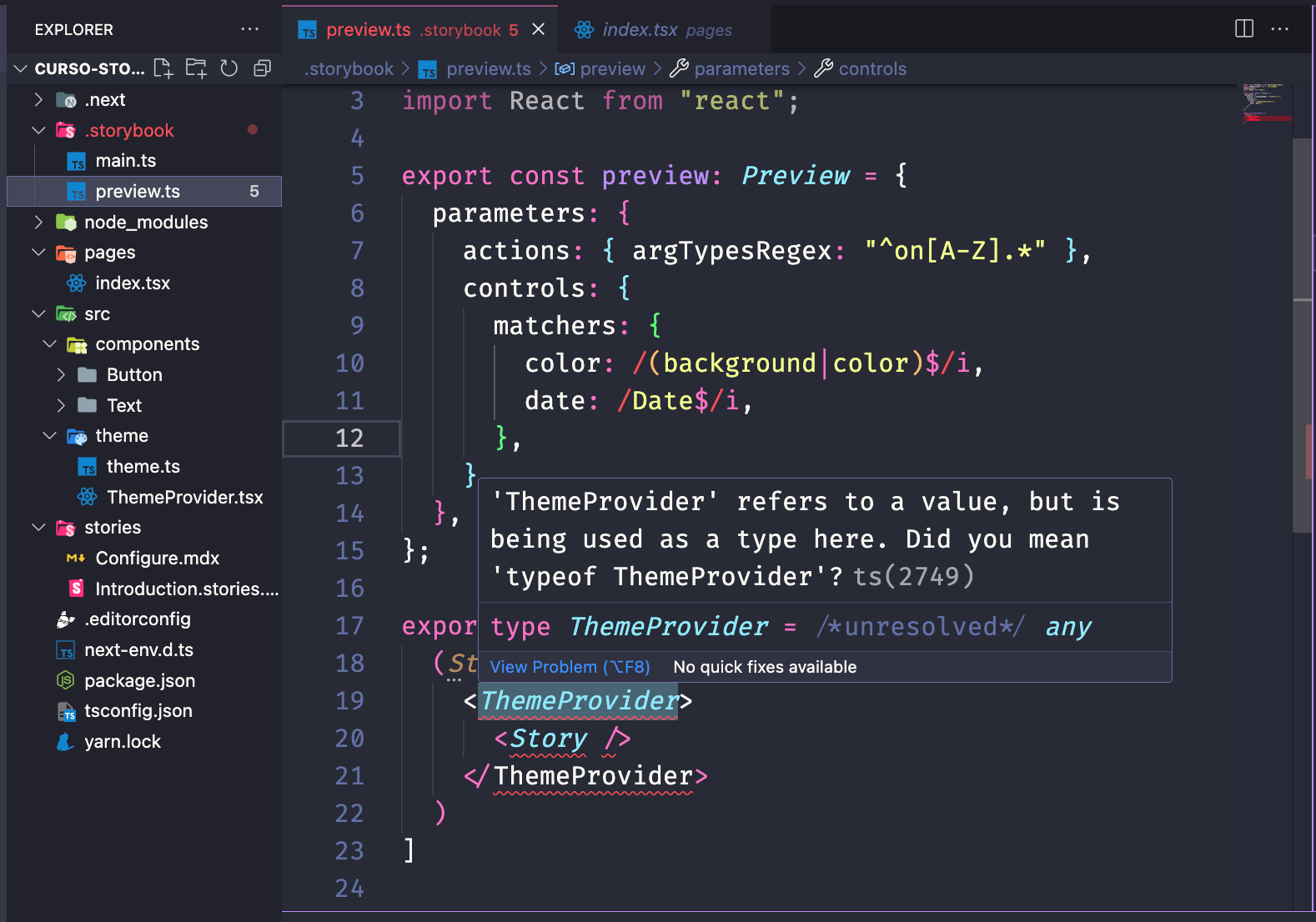Click the Preview type annotation on line 5

click(x=796, y=176)
